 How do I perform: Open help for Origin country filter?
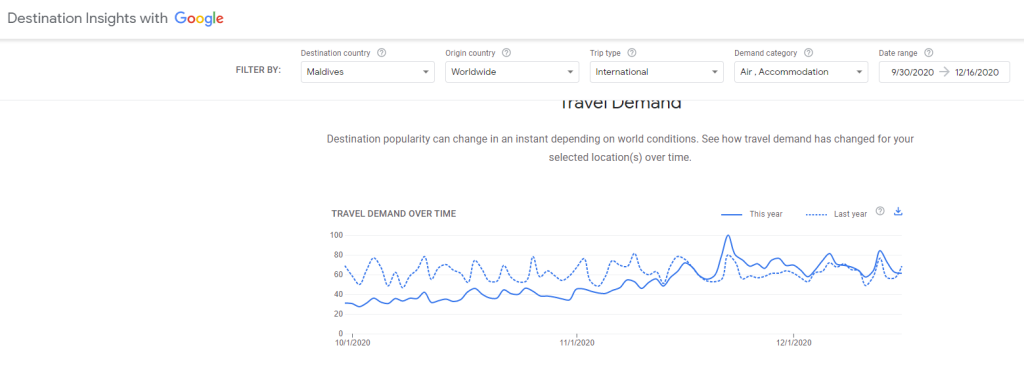click(506, 53)
